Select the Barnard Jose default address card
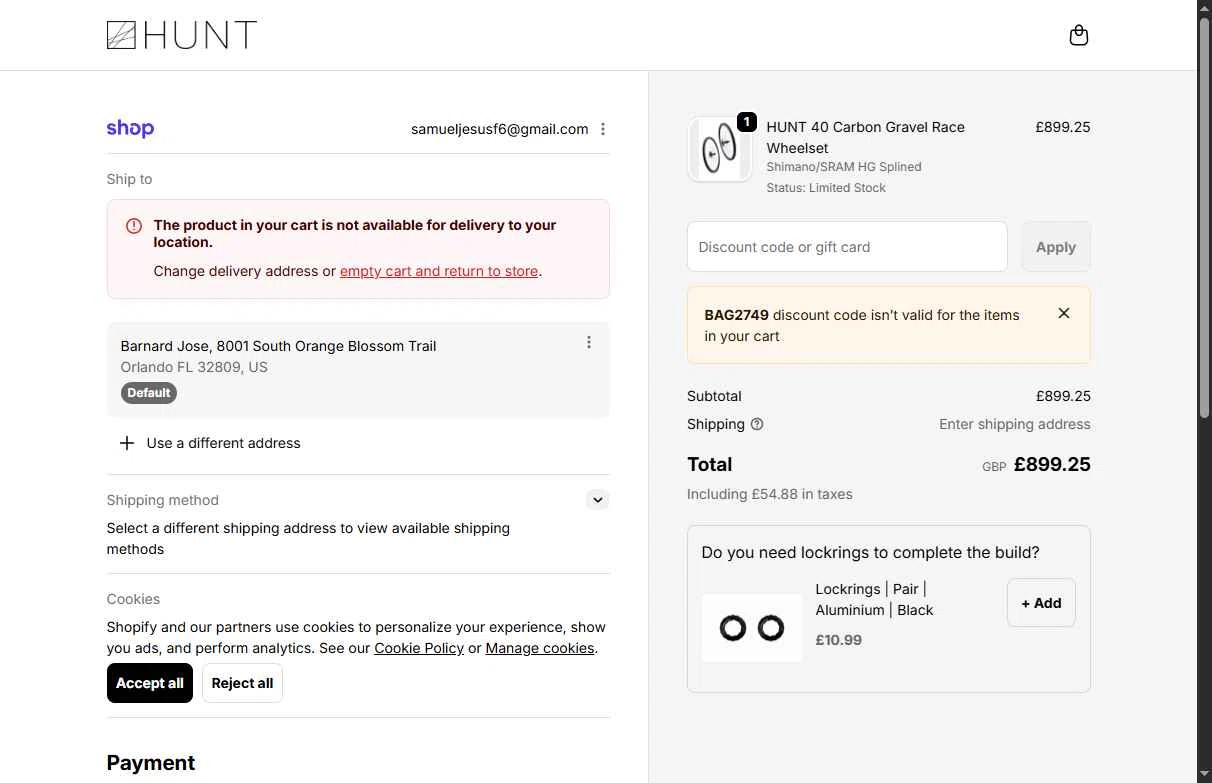 (358, 369)
